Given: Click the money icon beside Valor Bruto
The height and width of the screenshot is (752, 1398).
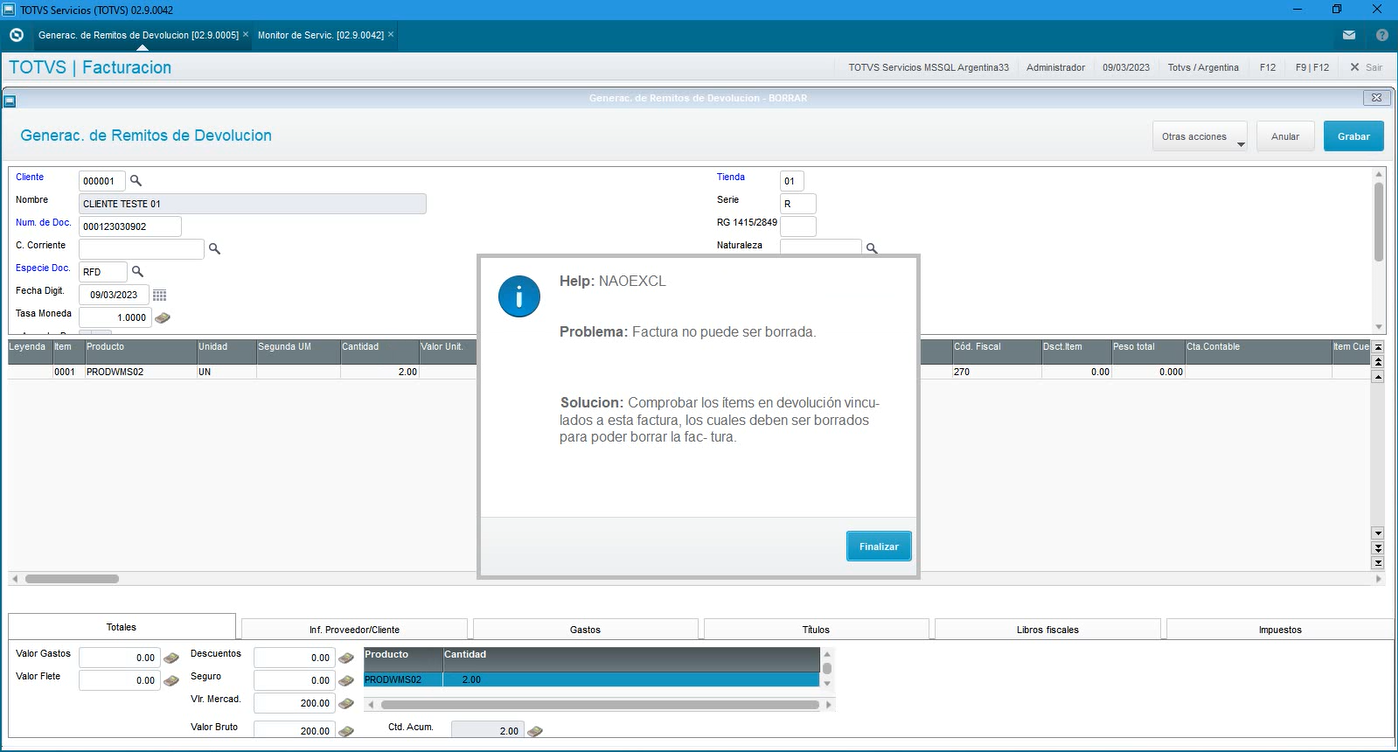Looking at the screenshot, I should (x=346, y=731).
